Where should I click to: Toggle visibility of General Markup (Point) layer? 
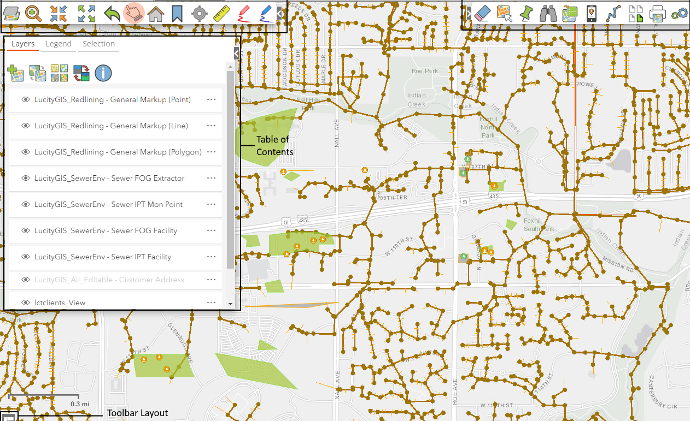coord(25,99)
